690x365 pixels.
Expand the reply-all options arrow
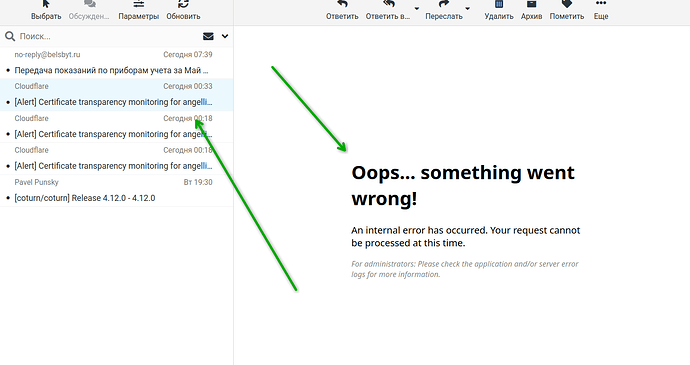point(417,9)
